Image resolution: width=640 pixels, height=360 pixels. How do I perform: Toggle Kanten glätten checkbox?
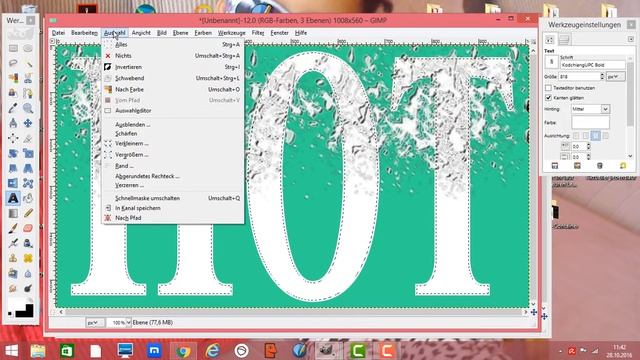549,98
